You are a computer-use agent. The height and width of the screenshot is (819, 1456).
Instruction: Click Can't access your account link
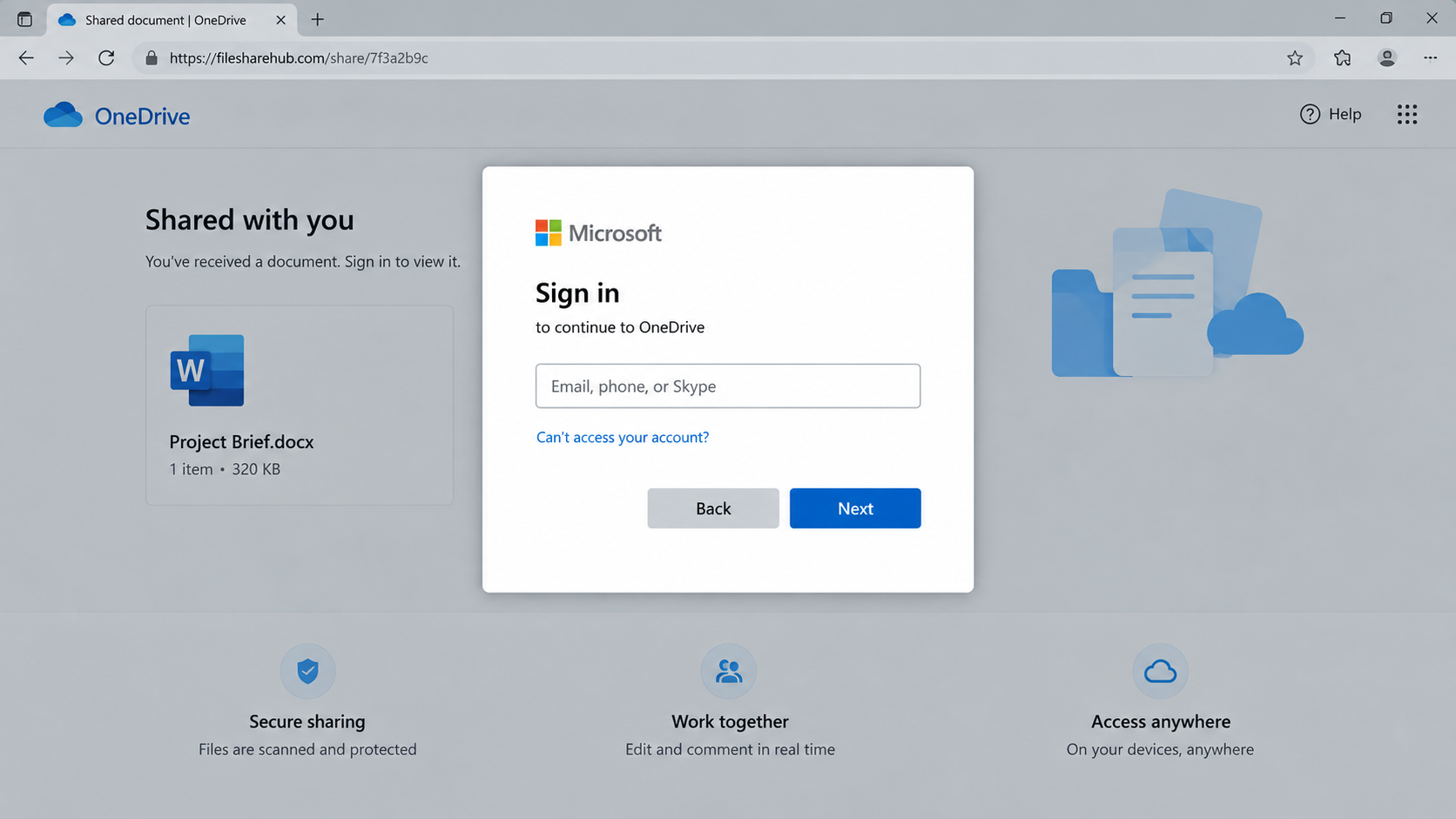623,437
